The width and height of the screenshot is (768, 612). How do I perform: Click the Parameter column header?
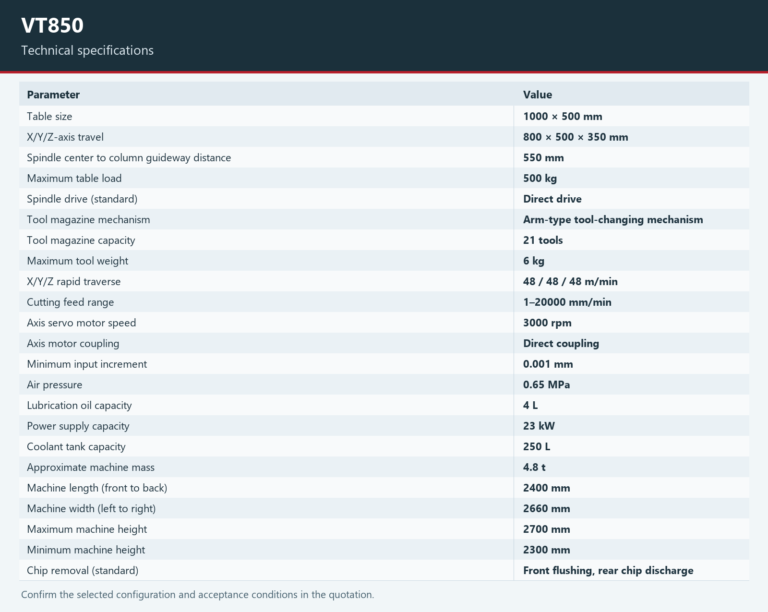coord(53,94)
